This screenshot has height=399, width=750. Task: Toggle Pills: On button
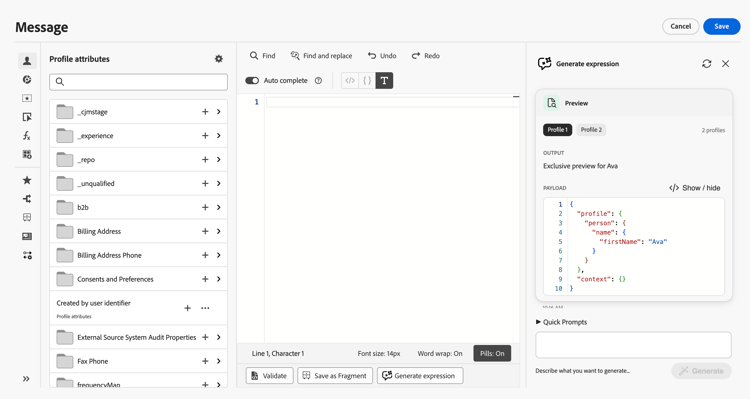pyautogui.click(x=492, y=354)
